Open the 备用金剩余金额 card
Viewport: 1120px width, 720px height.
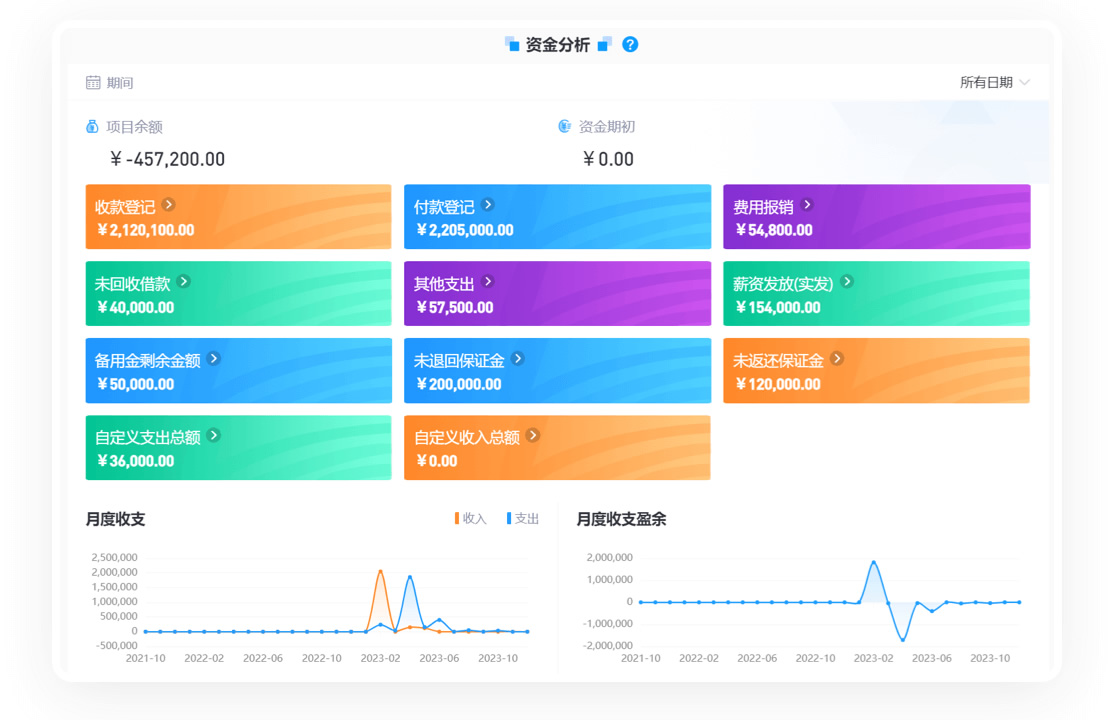pyautogui.click(x=238, y=371)
